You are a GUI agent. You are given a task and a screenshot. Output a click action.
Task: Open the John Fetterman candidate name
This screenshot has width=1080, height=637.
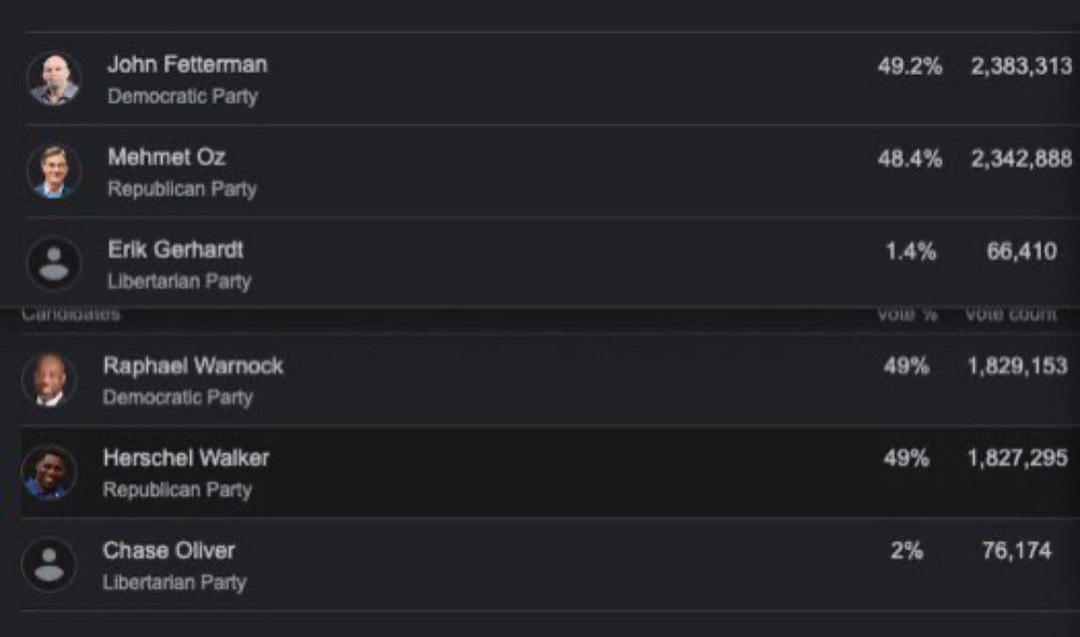(x=187, y=65)
